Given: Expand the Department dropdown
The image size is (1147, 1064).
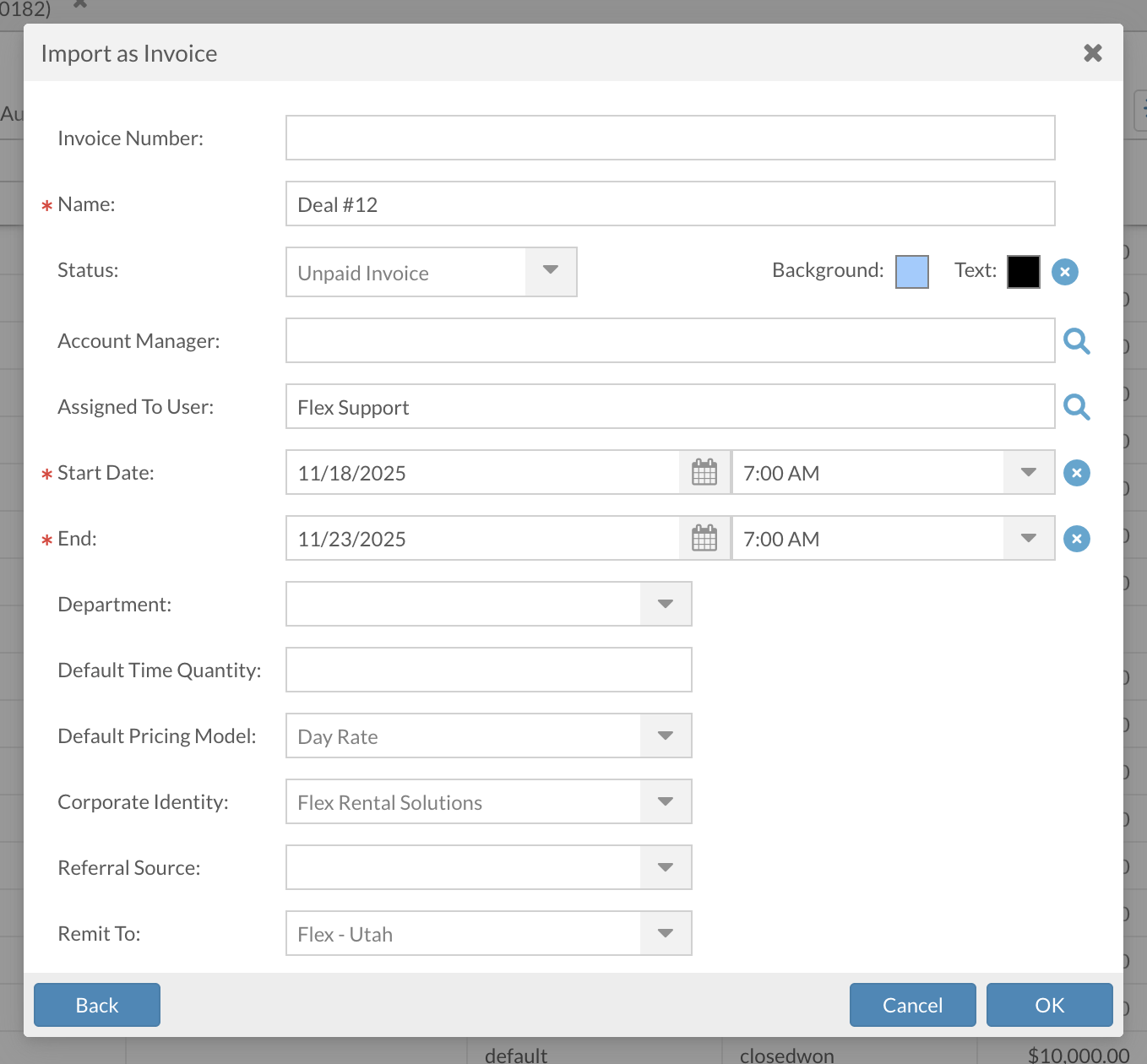Looking at the screenshot, I should pyautogui.click(x=665, y=605).
